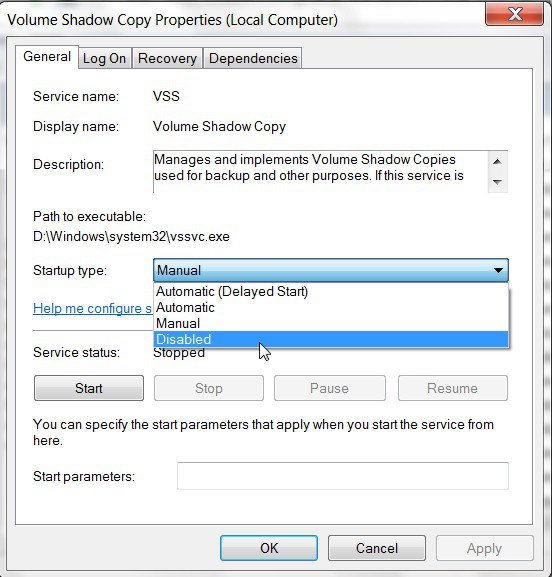Click the greyed Stop button

coord(209,388)
